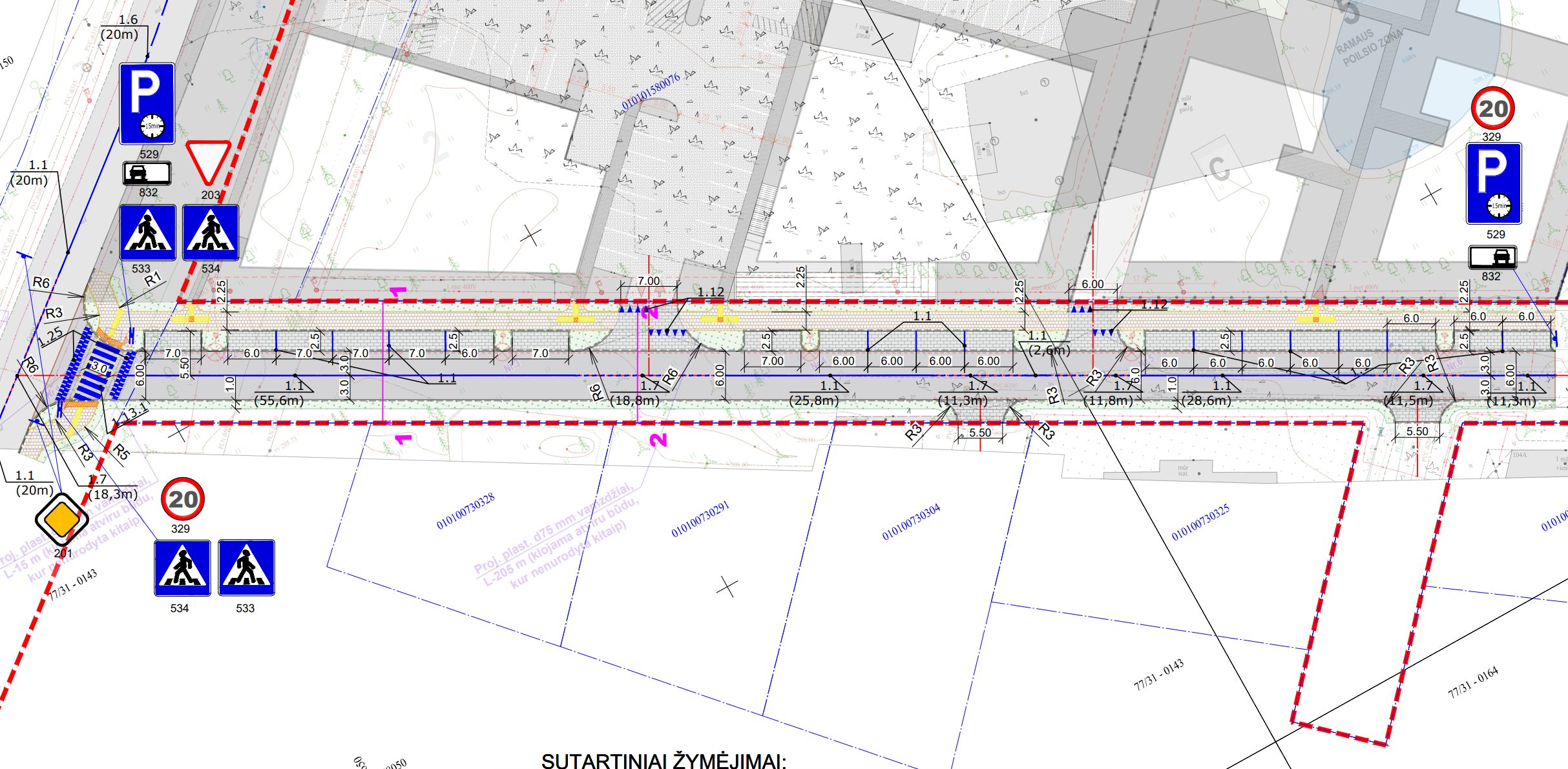Viewport: 1568px width, 769px height.
Task: Click the parking sign under the 1.6 (20m) label
Action: point(147,103)
